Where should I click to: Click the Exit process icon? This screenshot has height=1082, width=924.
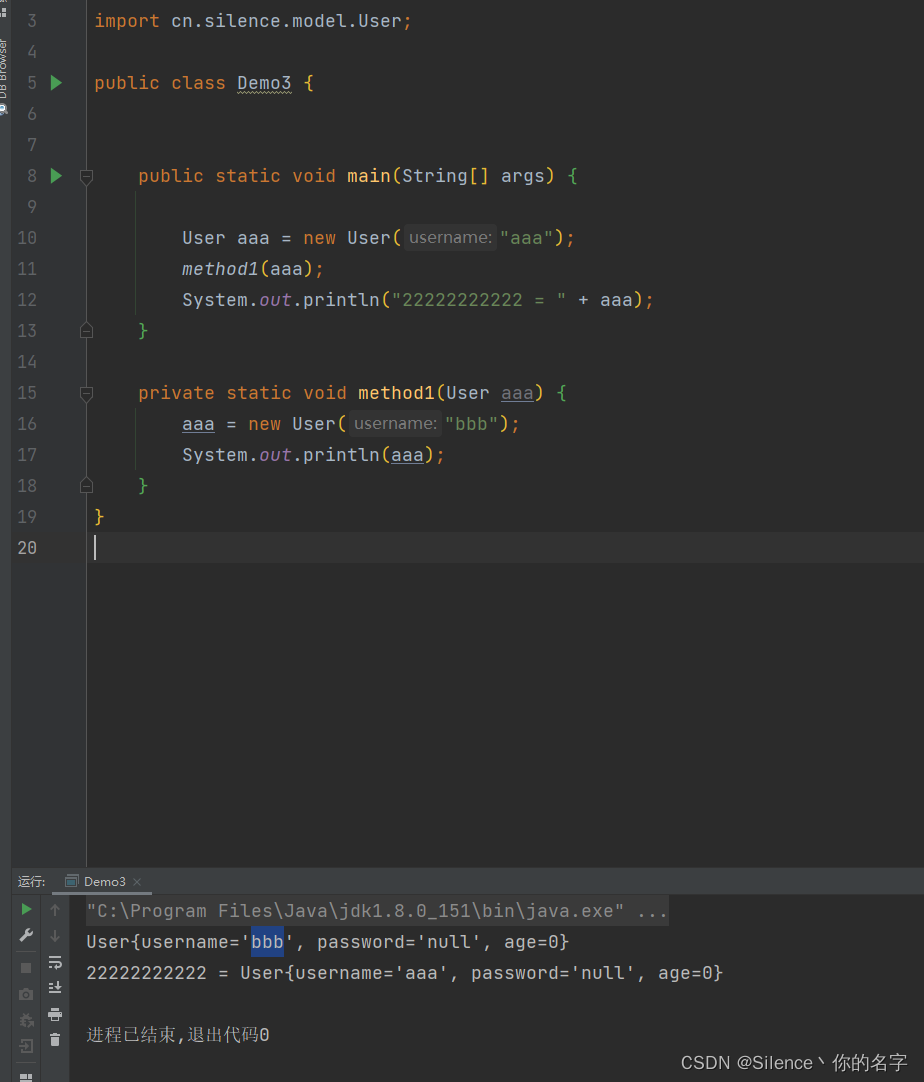[26, 1046]
